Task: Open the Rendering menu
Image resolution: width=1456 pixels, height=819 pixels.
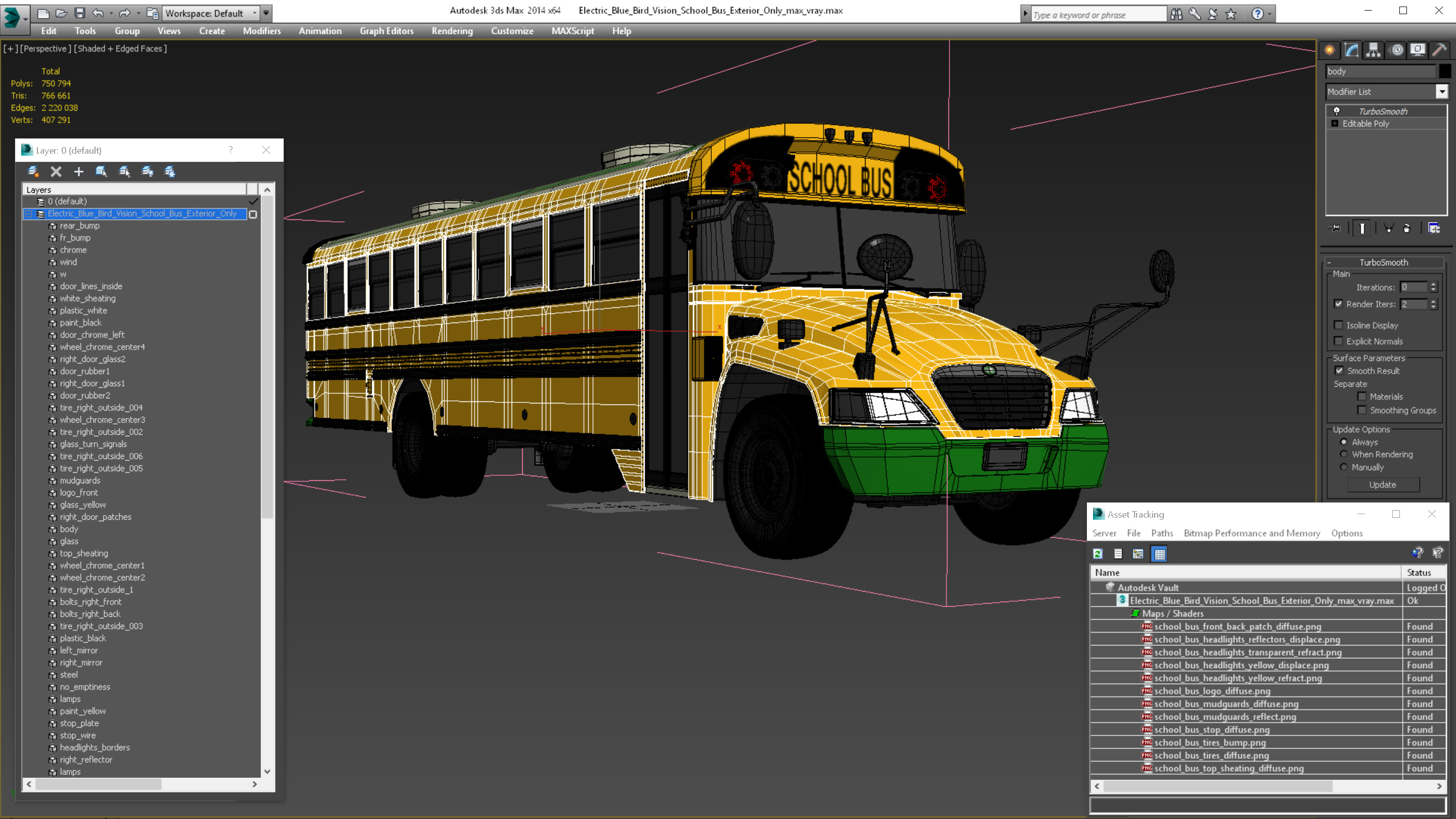Action: point(451,31)
